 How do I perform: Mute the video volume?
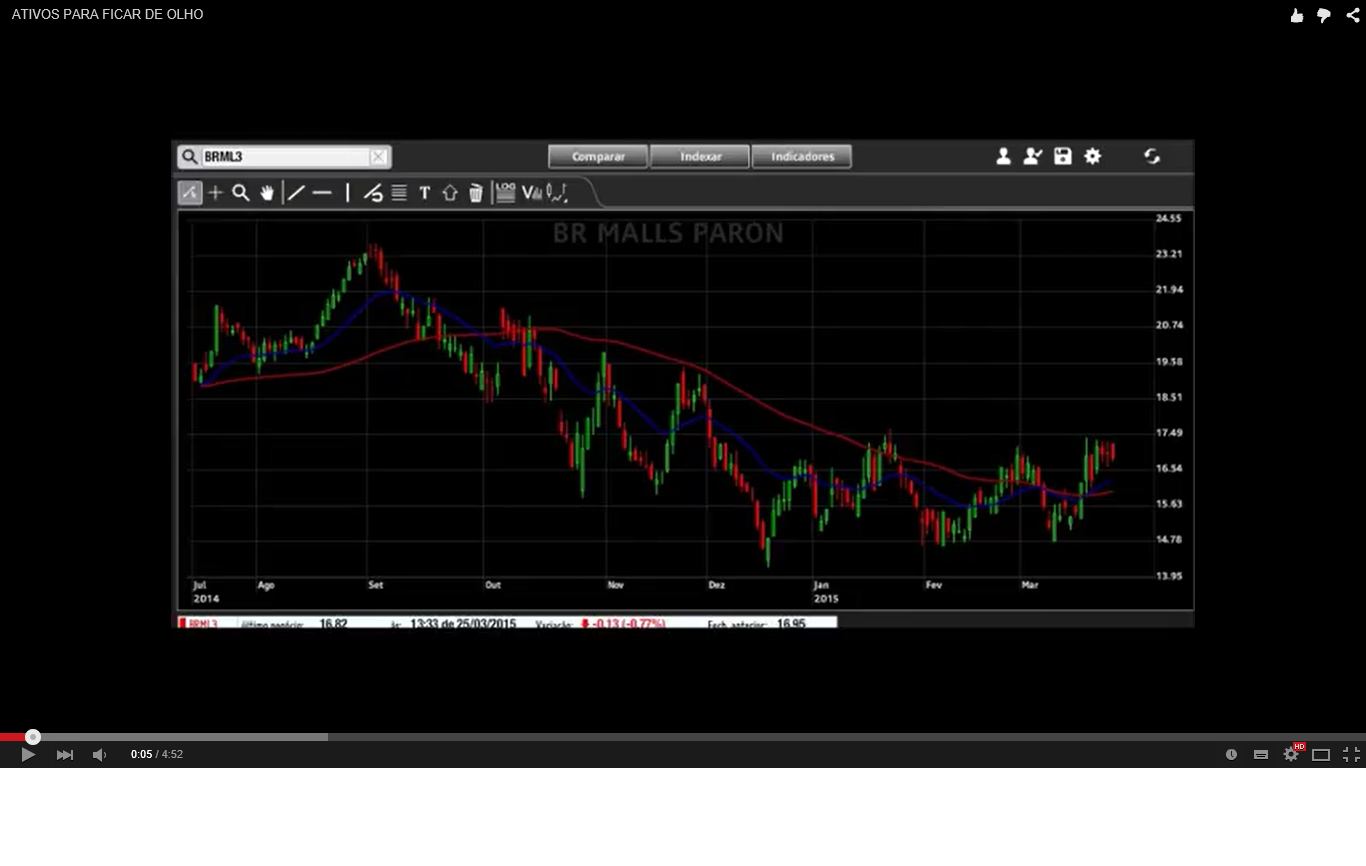tap(99, 755)
